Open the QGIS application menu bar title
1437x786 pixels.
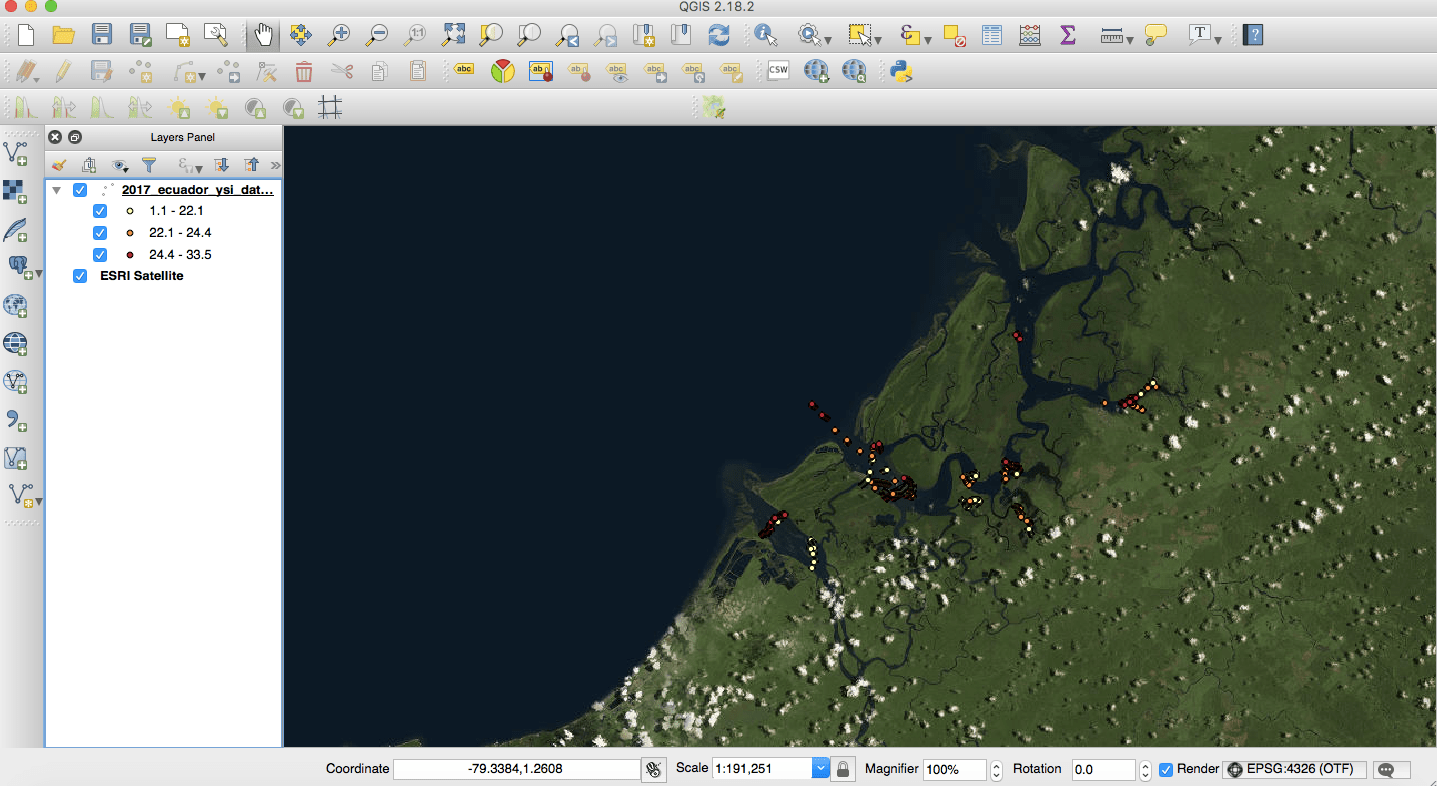point(718,7)
